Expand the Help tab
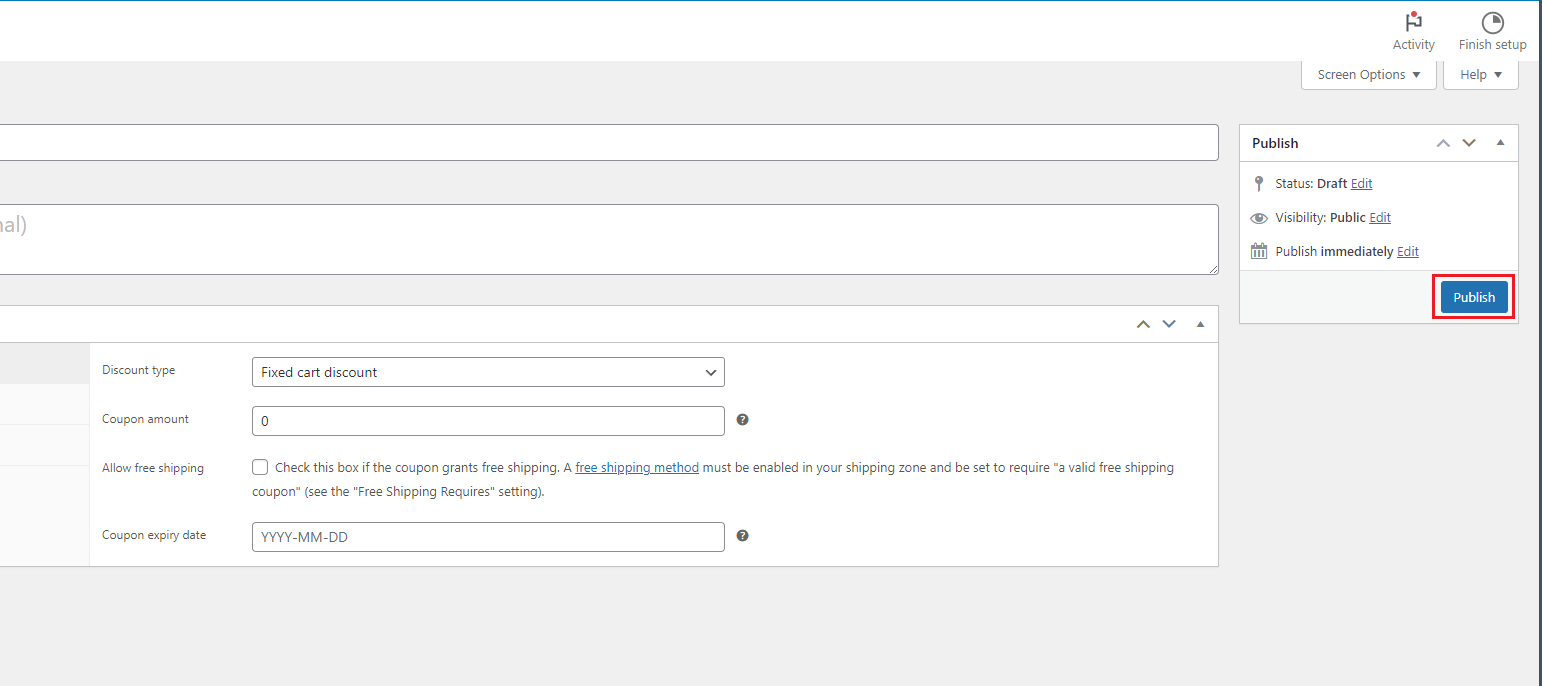Screen dimensions: 1542x686 click(x=1480, y=75)
